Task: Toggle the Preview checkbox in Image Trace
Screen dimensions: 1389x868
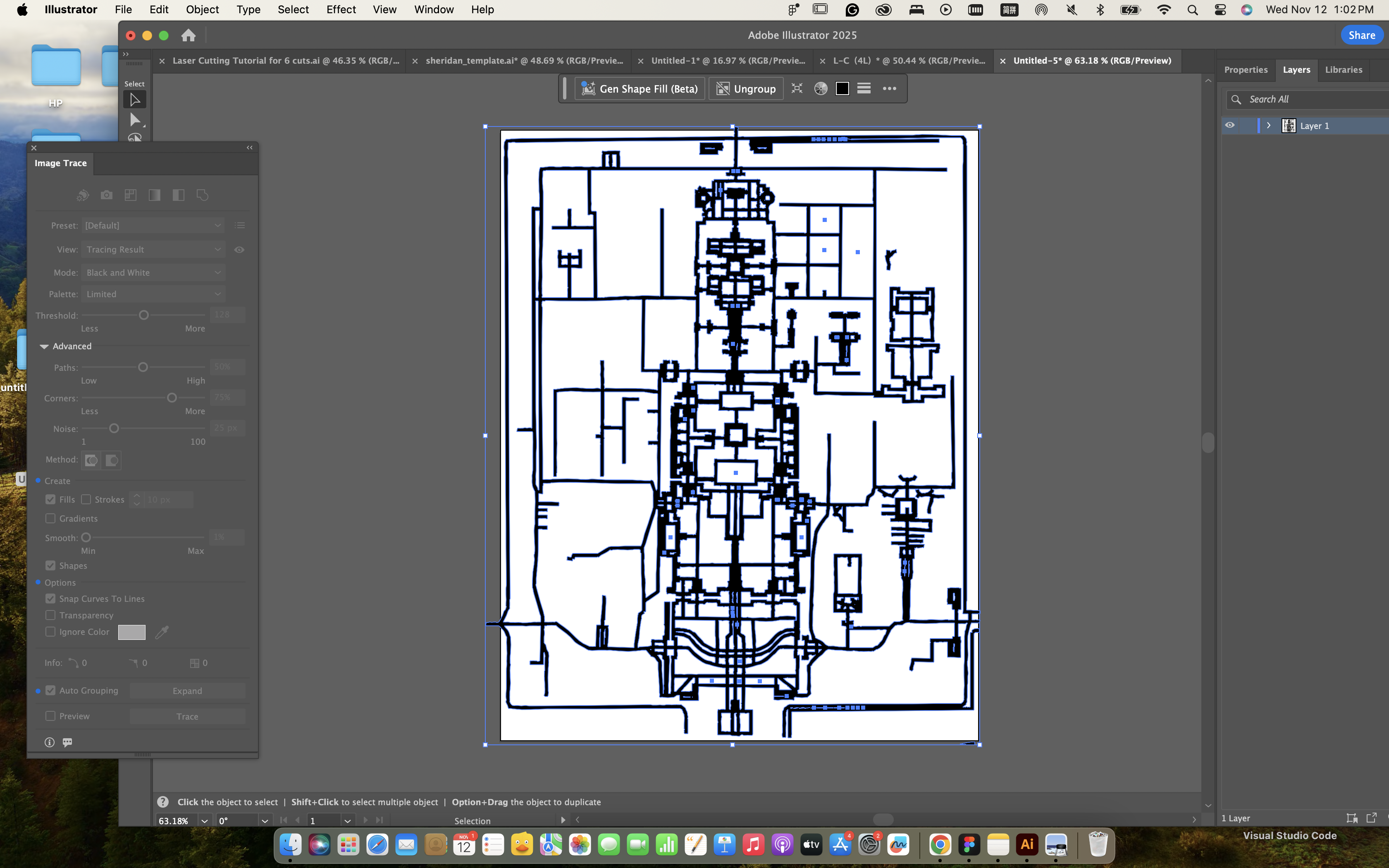Action: coord(50,716)
